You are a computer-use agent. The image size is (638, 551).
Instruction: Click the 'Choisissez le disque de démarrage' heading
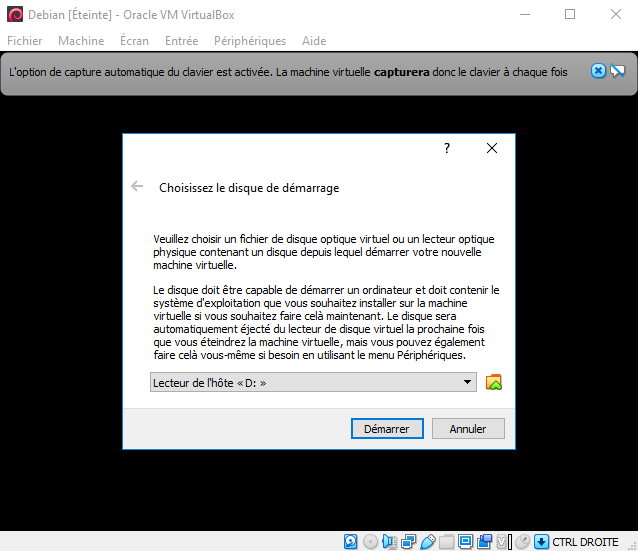pyautogui.click(x=249, y=188)
